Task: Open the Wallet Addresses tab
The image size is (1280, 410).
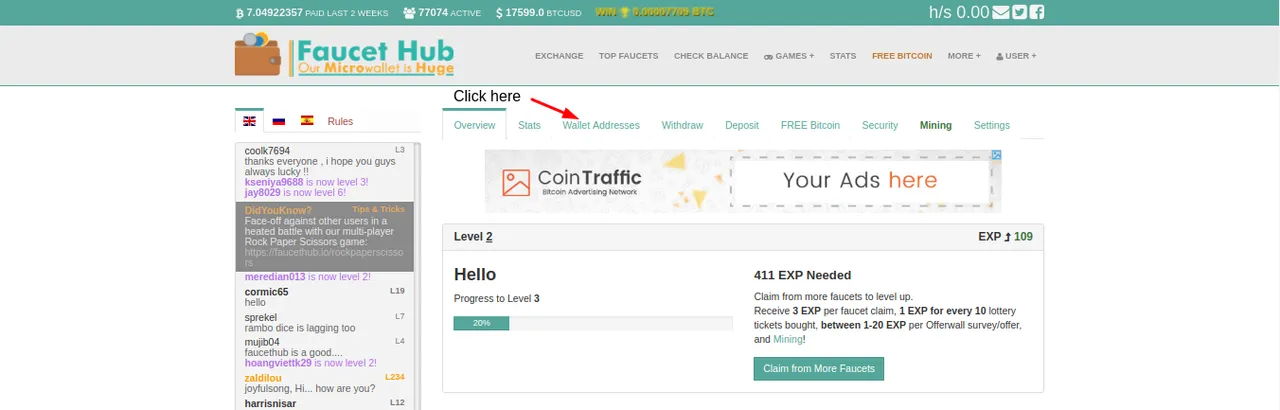Action: tap(601, 125)
